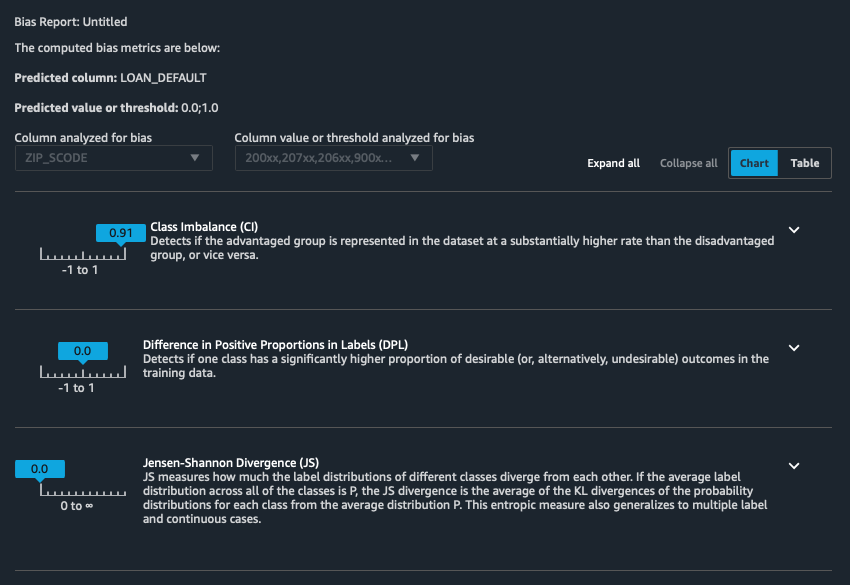Screen dimensions: 850x585
Task: Click the Predicted column LOAN_DEFAULT text
Action: coord(110,77)
